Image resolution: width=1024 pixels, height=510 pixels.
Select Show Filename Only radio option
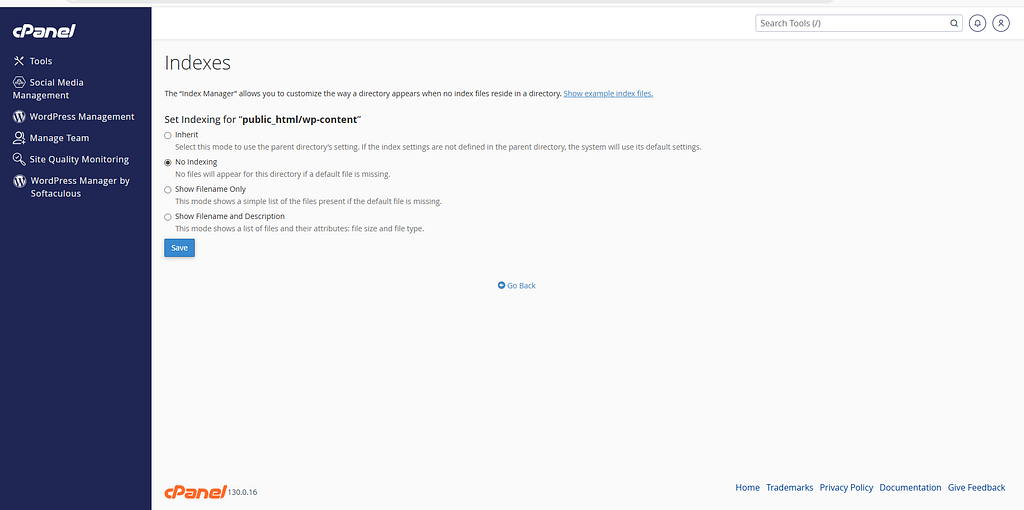pos(168,189)
